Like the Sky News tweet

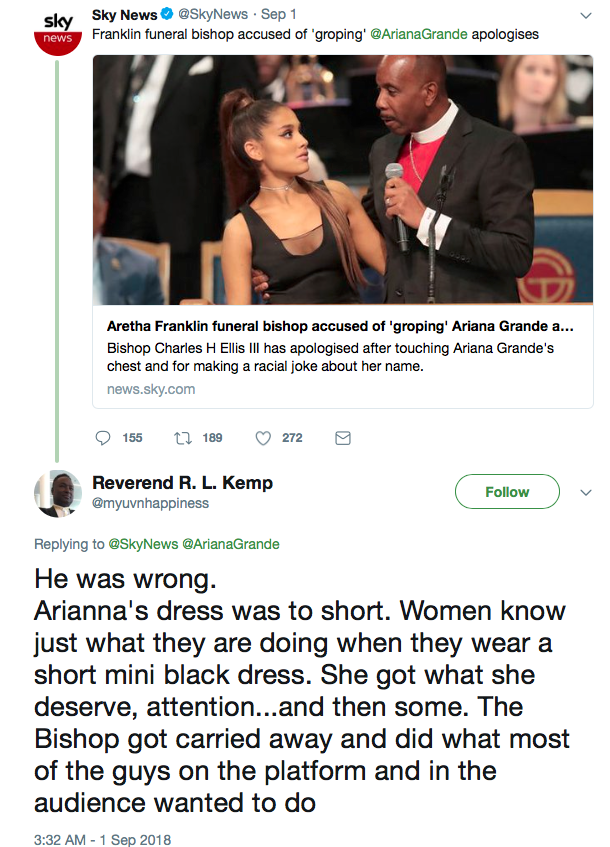264,438
